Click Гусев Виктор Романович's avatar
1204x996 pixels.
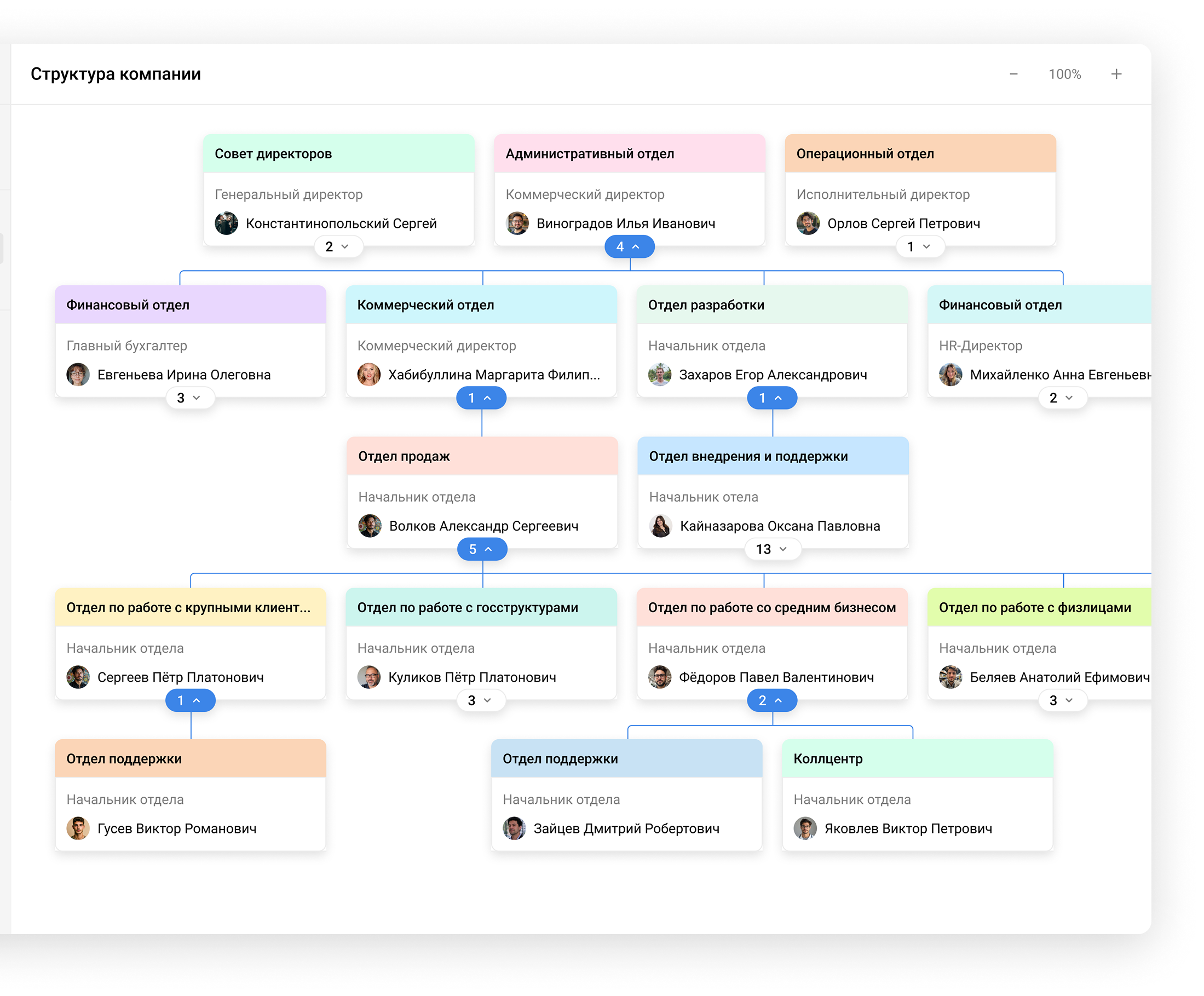[78, 828]
